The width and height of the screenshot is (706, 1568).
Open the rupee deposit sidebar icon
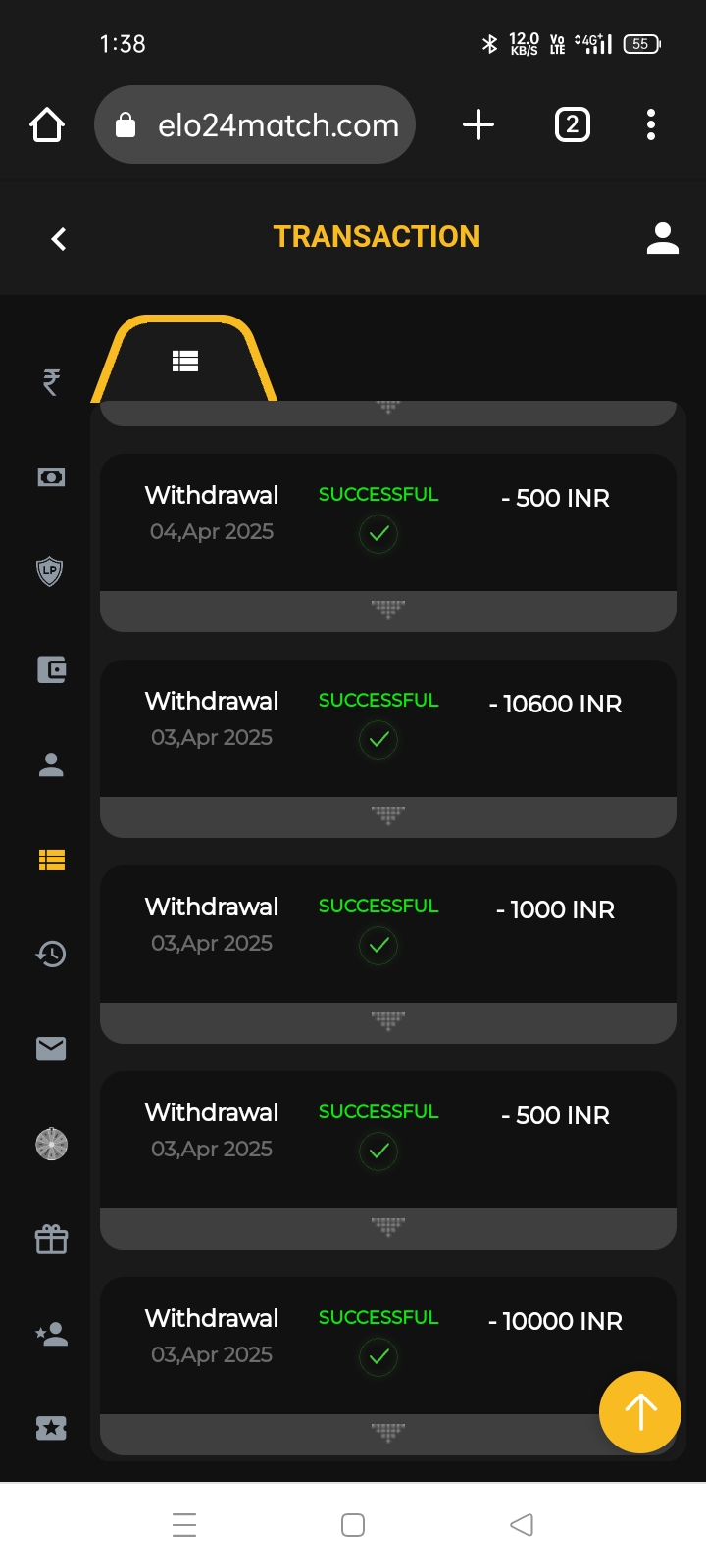pos(51,381)
